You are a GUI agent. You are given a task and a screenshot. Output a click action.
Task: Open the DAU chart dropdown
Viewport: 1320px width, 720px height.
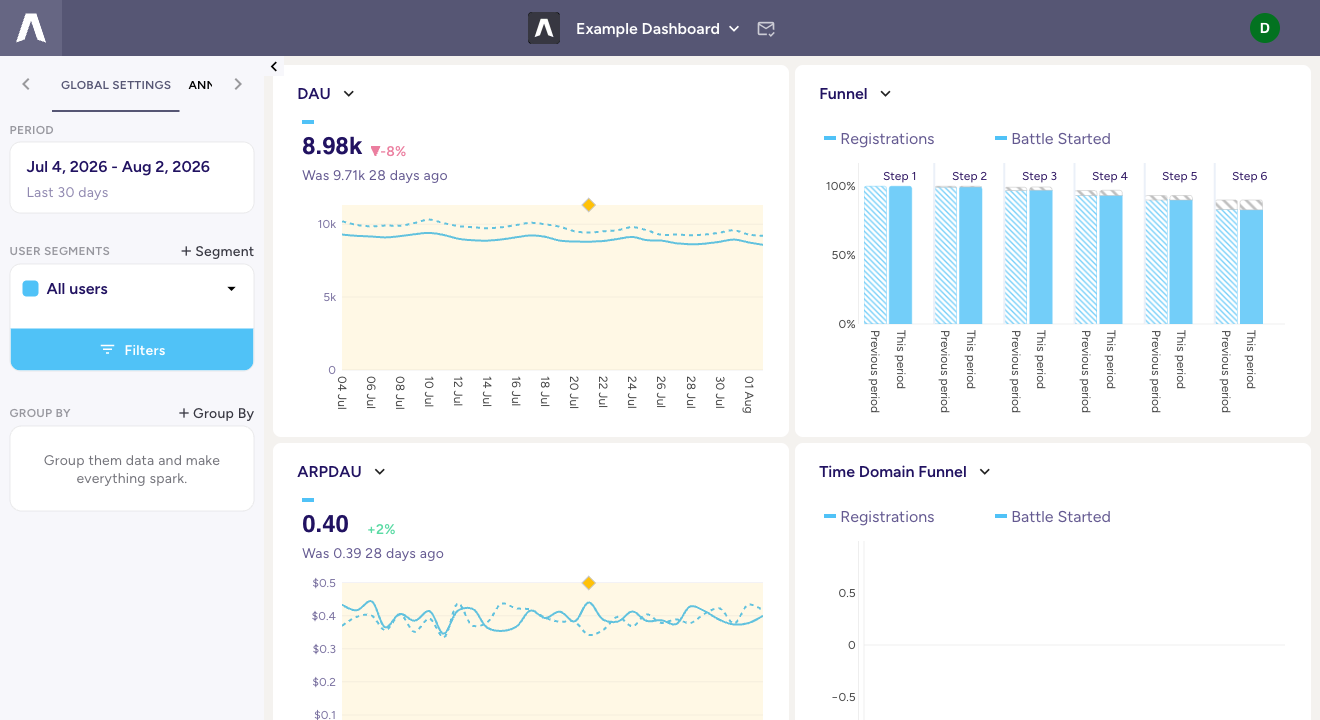point(349,94)
